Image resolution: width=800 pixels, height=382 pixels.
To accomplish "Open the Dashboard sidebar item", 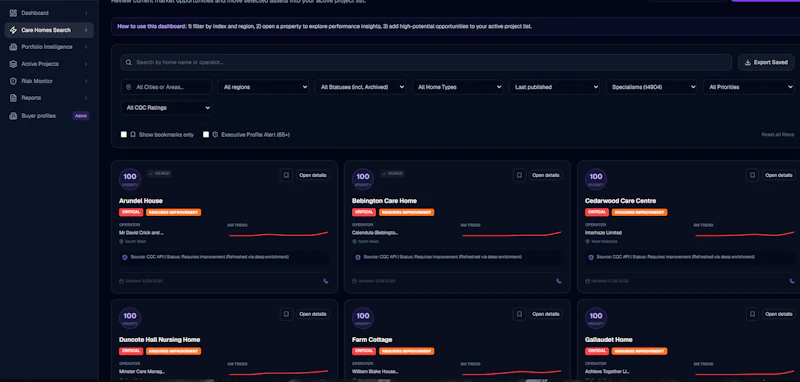I will 49,13.
